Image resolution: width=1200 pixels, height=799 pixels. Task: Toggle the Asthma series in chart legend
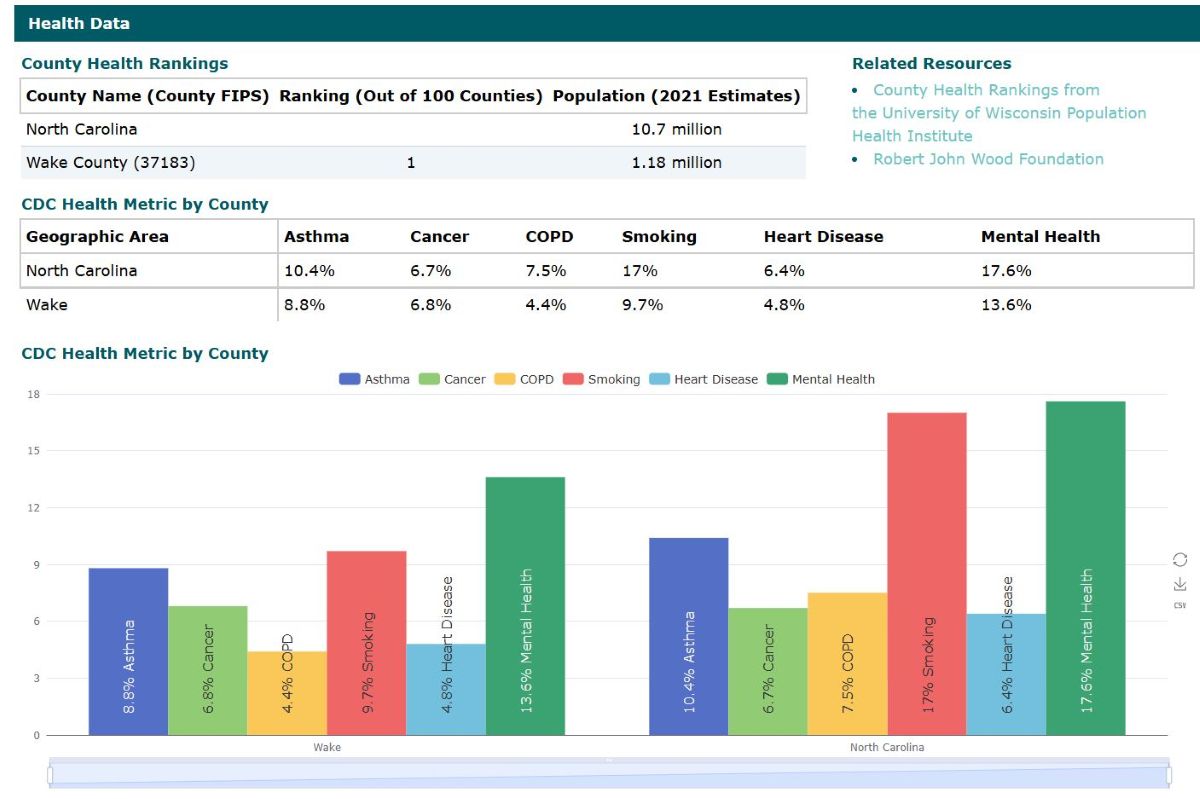[x=375, y=379]
